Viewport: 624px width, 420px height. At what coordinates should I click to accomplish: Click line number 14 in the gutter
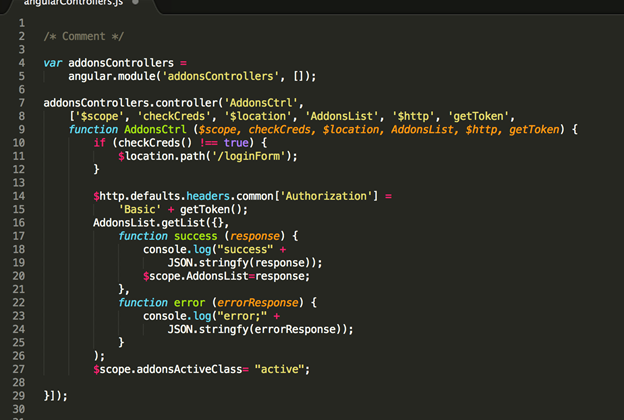click(19, 196)
